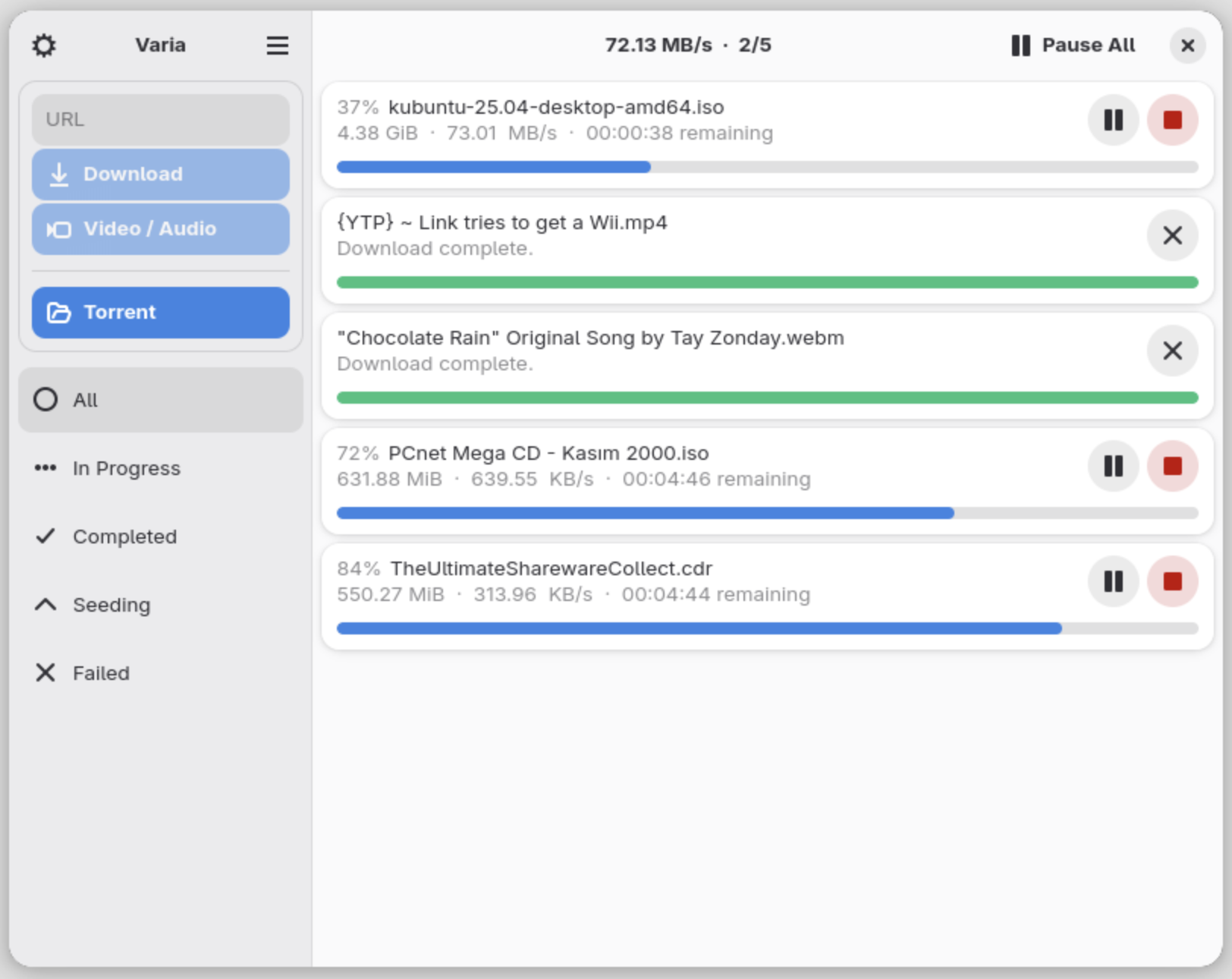
Task: Pause TheUltimateSharewareCollect.cdr download
Action: [1113, 581]
